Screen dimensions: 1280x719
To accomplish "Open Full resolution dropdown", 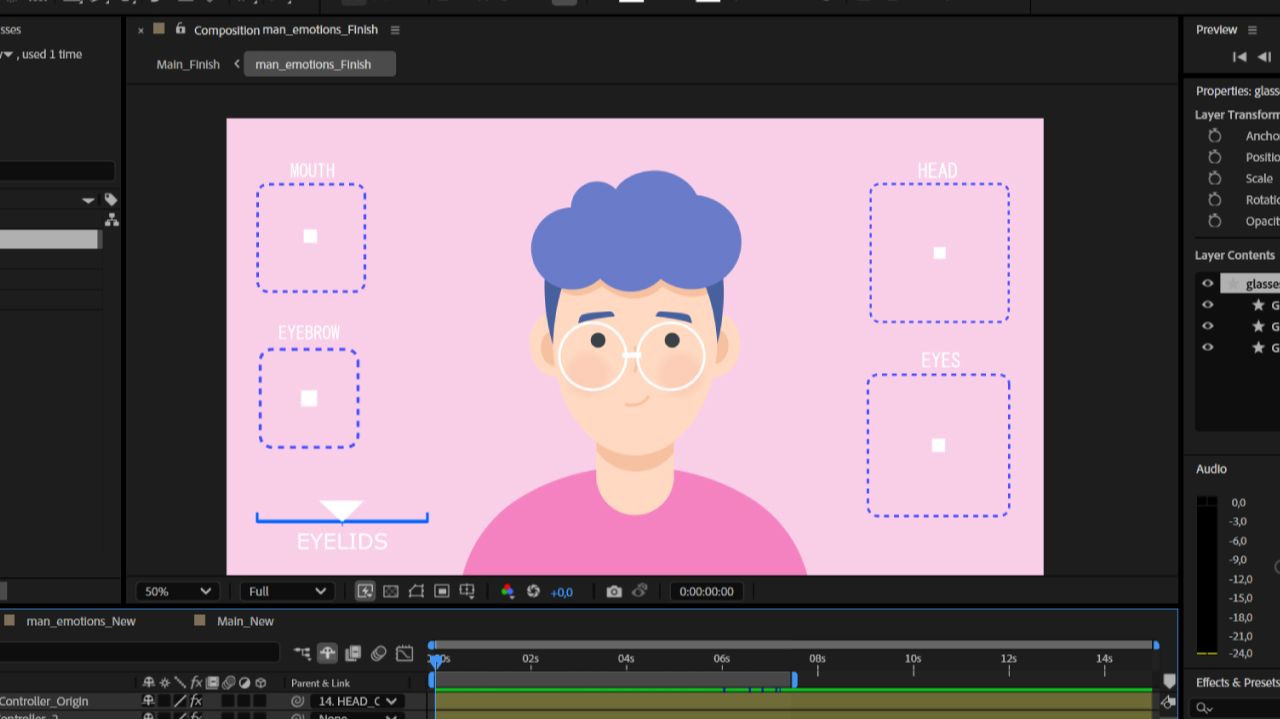I will (x=287, y=591).
